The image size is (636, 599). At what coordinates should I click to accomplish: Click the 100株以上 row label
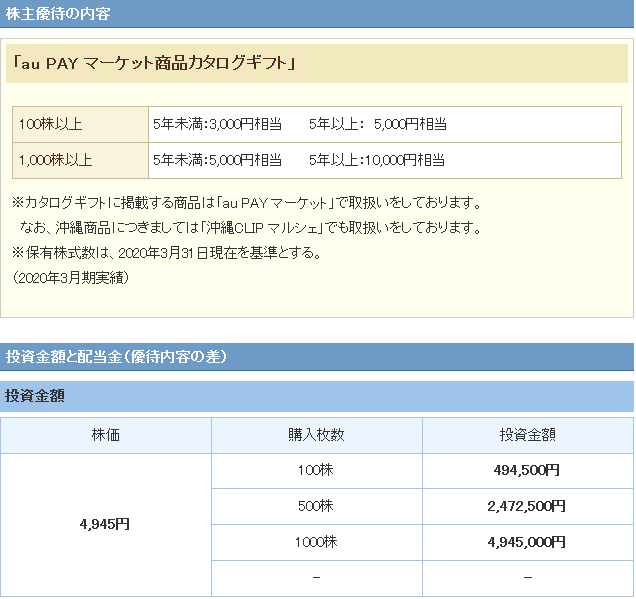click(x=51, y=124)
